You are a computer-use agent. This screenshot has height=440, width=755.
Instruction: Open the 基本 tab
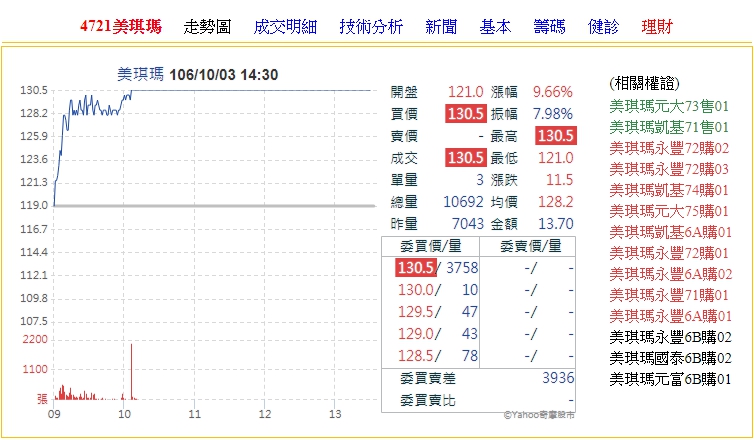tap(495, 26)
